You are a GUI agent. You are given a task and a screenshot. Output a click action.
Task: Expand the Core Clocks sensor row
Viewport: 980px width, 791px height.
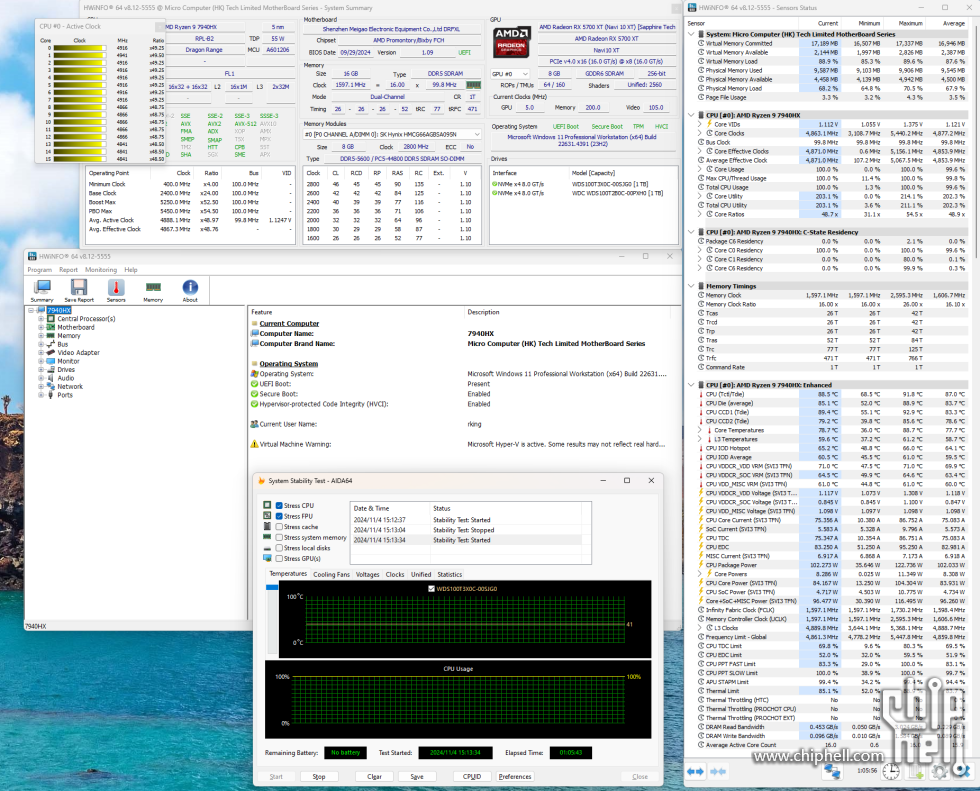[700, 133]
